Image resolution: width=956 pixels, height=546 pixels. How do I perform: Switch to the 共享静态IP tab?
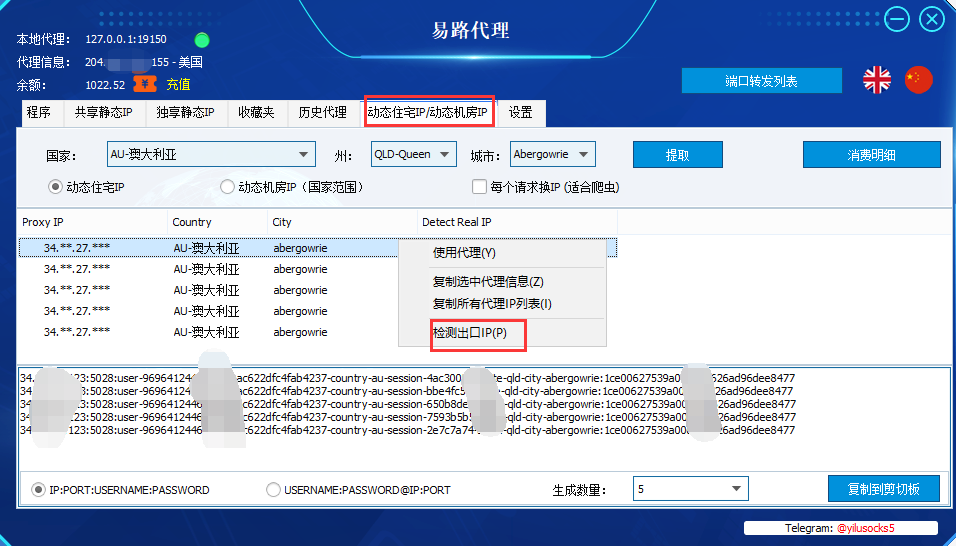[x=104, y=113]
